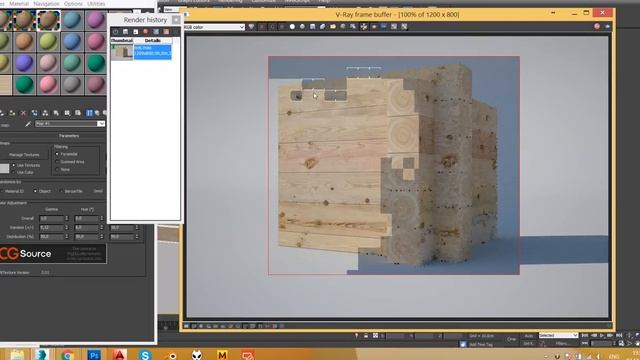
Task: Click the Overall Hue spinner arrows
Action: point(102,218)
